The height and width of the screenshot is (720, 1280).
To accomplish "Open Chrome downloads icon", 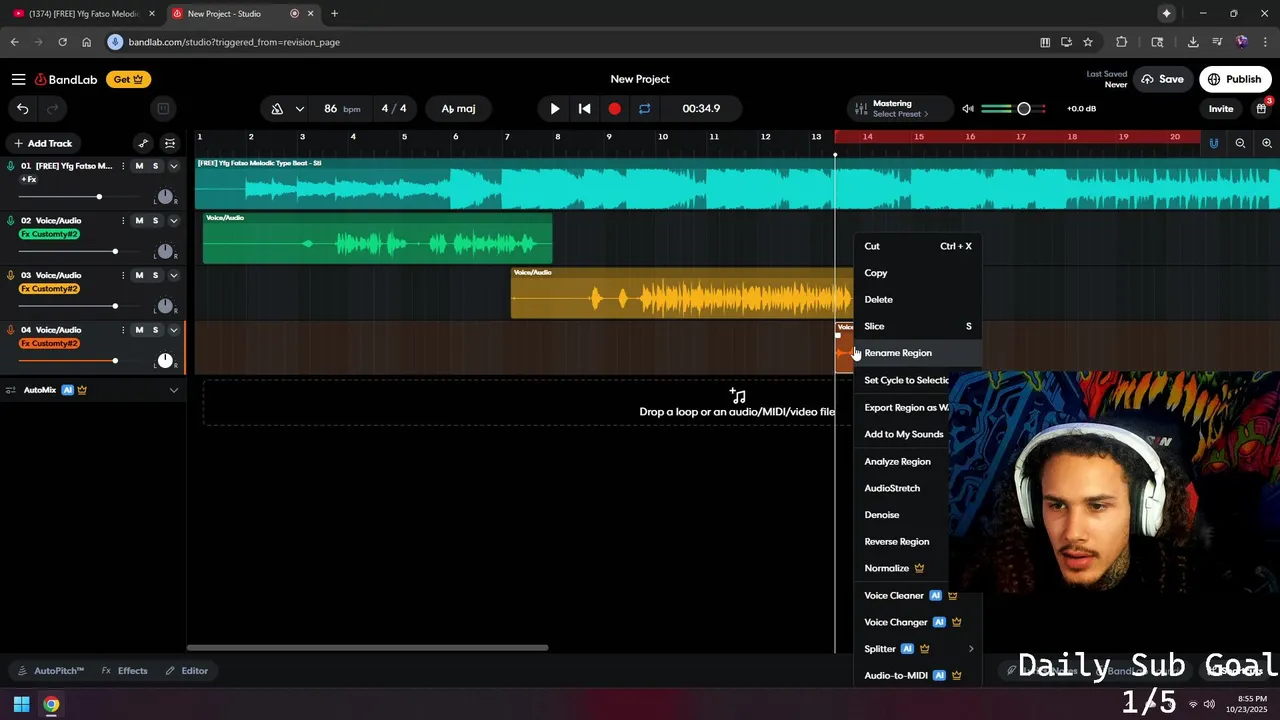I will pyautogui.click(x=1193, y=42).
